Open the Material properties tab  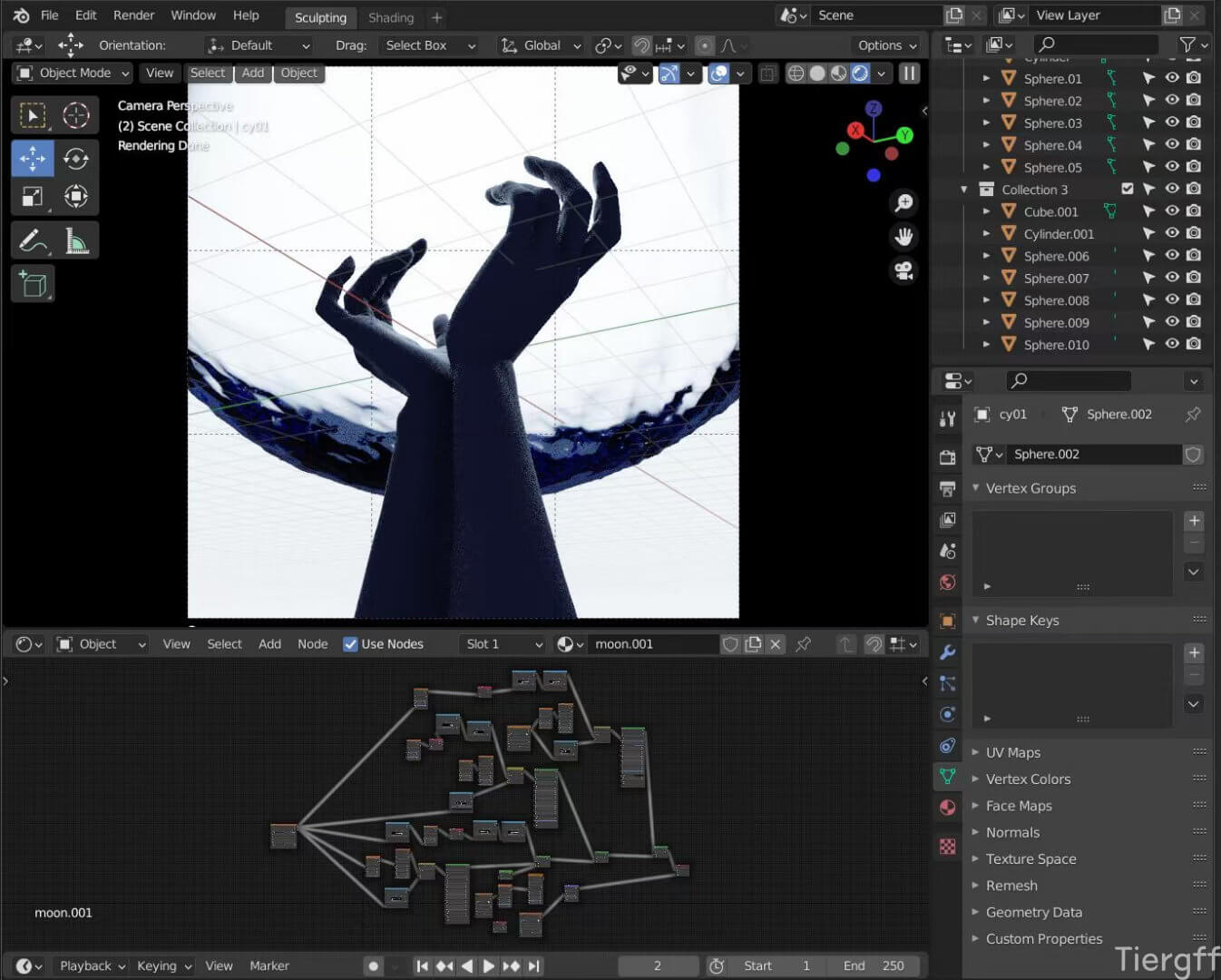point(948,808)
